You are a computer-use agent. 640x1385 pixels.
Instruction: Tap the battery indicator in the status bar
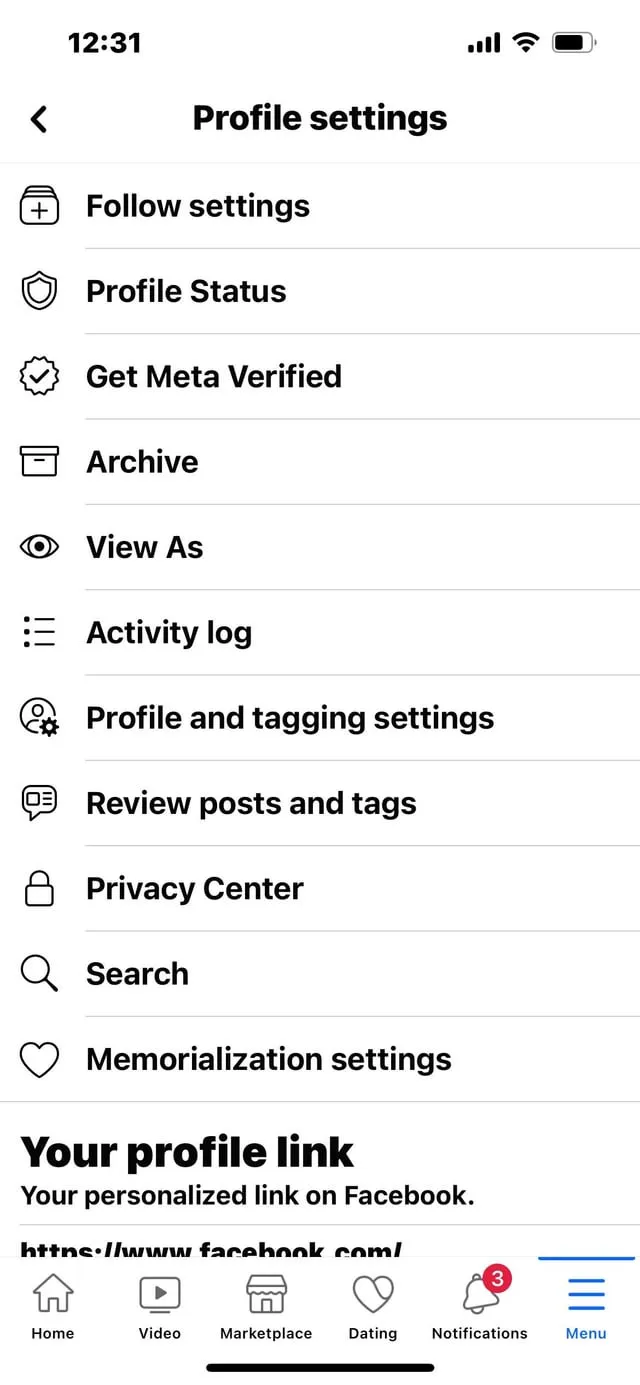(574, 42)
